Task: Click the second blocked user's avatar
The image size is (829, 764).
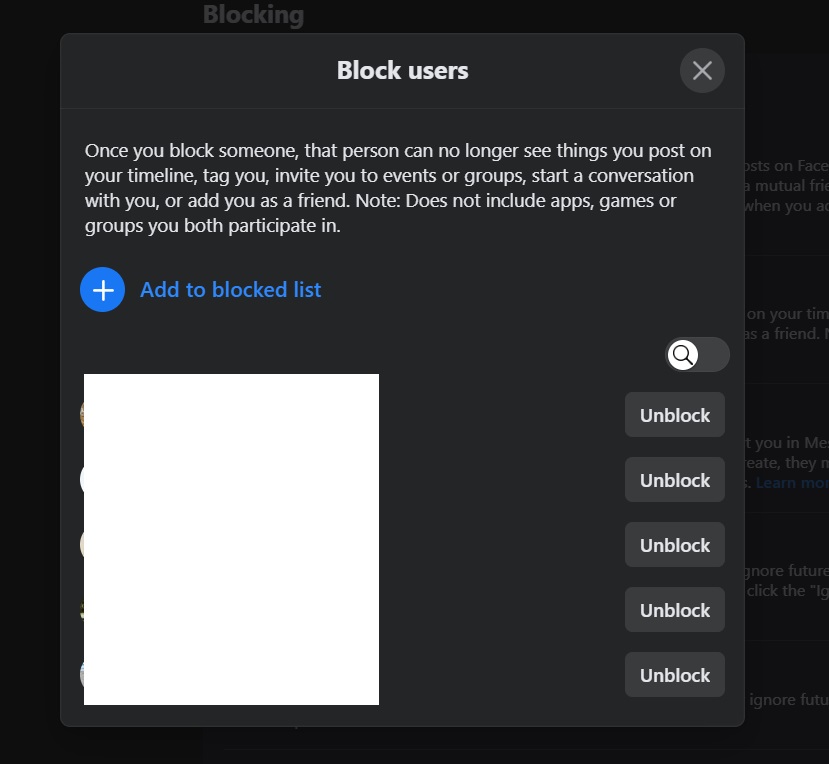Action: (x=88, y=479)
